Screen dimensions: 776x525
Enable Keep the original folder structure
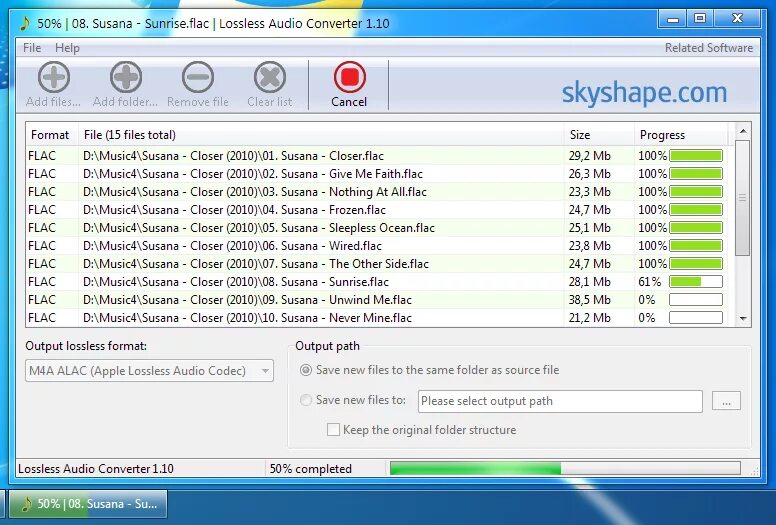[333, 430]
